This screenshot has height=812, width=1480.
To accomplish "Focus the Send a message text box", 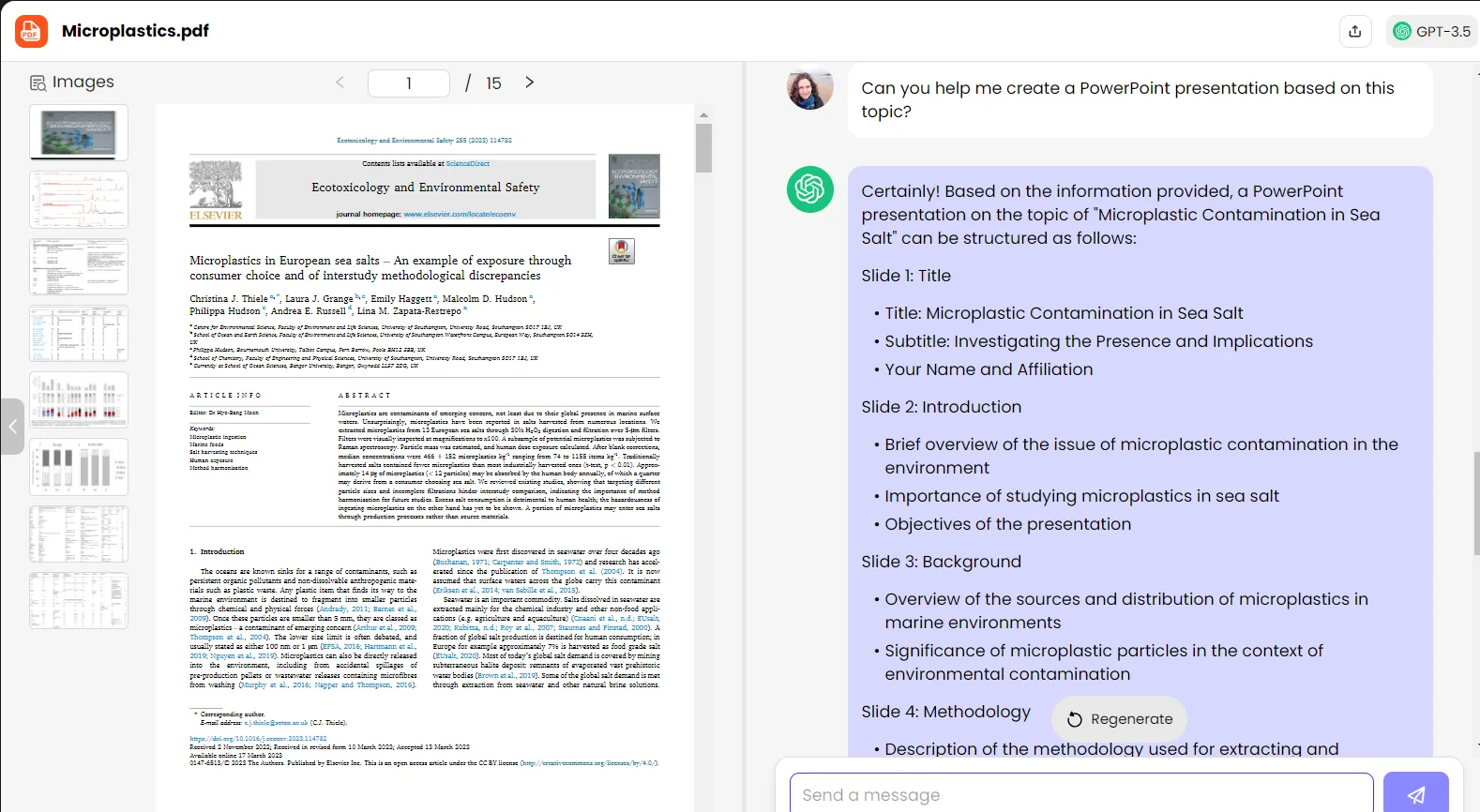I will pos(1080,794).
